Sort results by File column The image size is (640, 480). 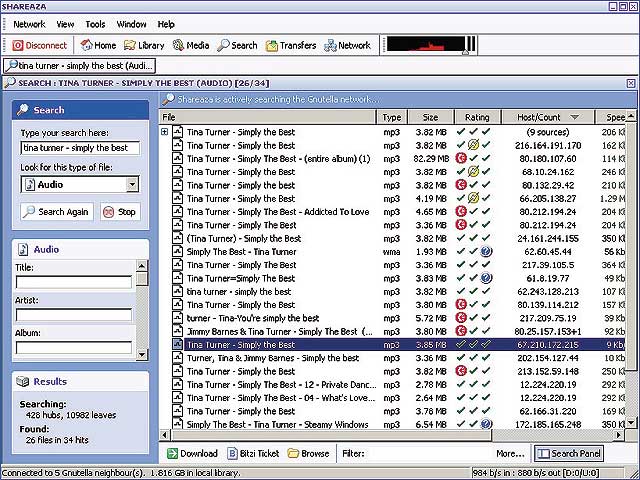coord(267,117)
